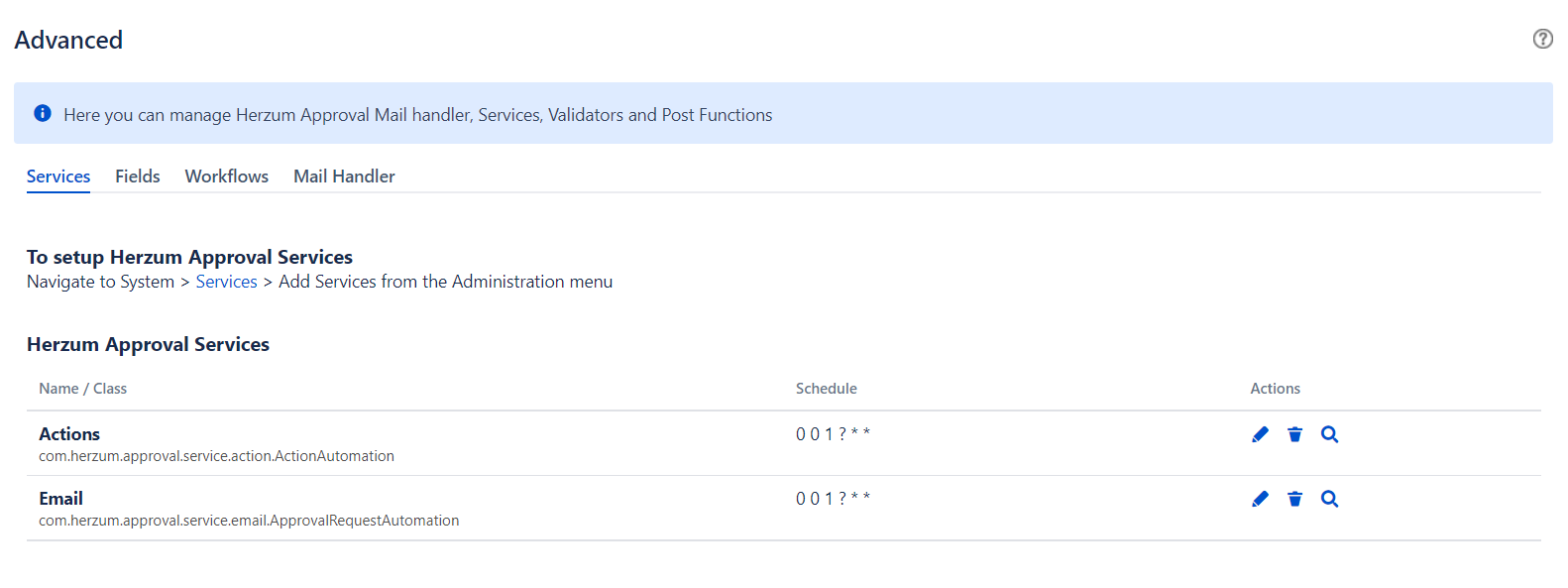
Task: Delete the Actions service using the trash icon
Action: click(1294, 434)
